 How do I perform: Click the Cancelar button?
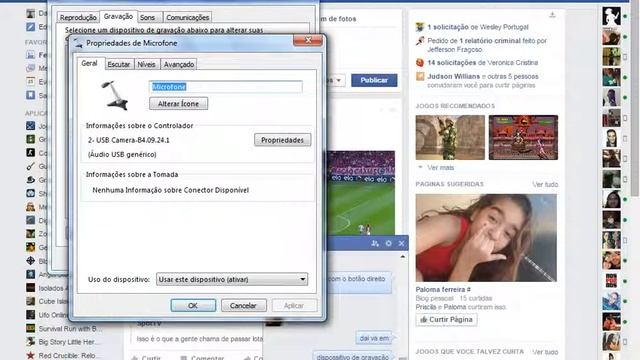pyautogui.click(x=243, y=305)
